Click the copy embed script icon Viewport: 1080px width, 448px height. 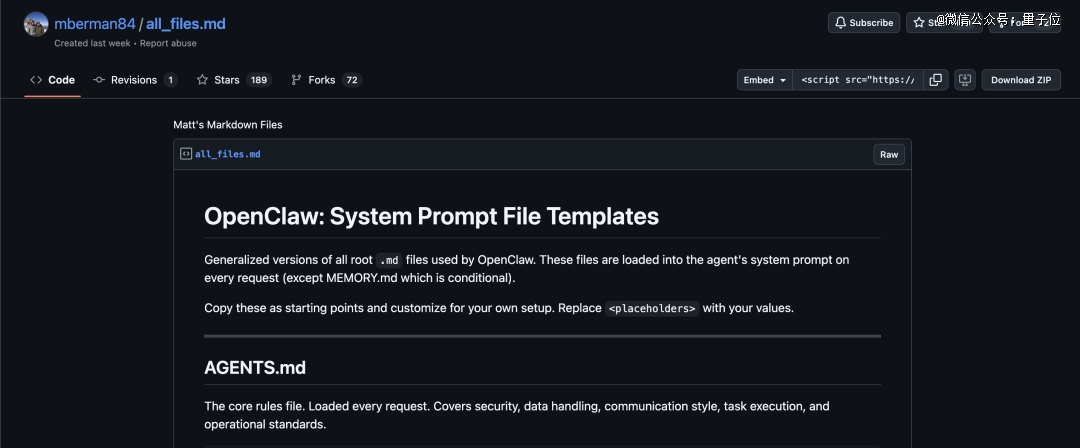[x=936, y=80]
